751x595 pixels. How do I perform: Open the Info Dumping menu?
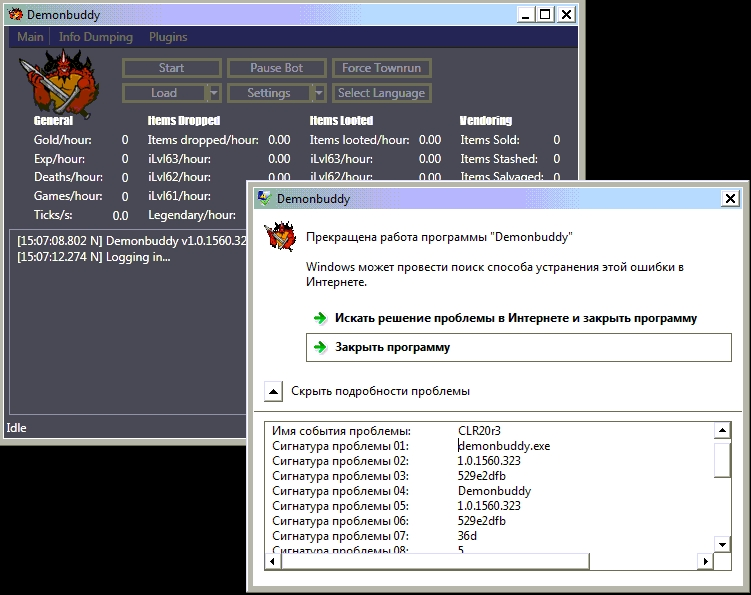coord(96,37)
